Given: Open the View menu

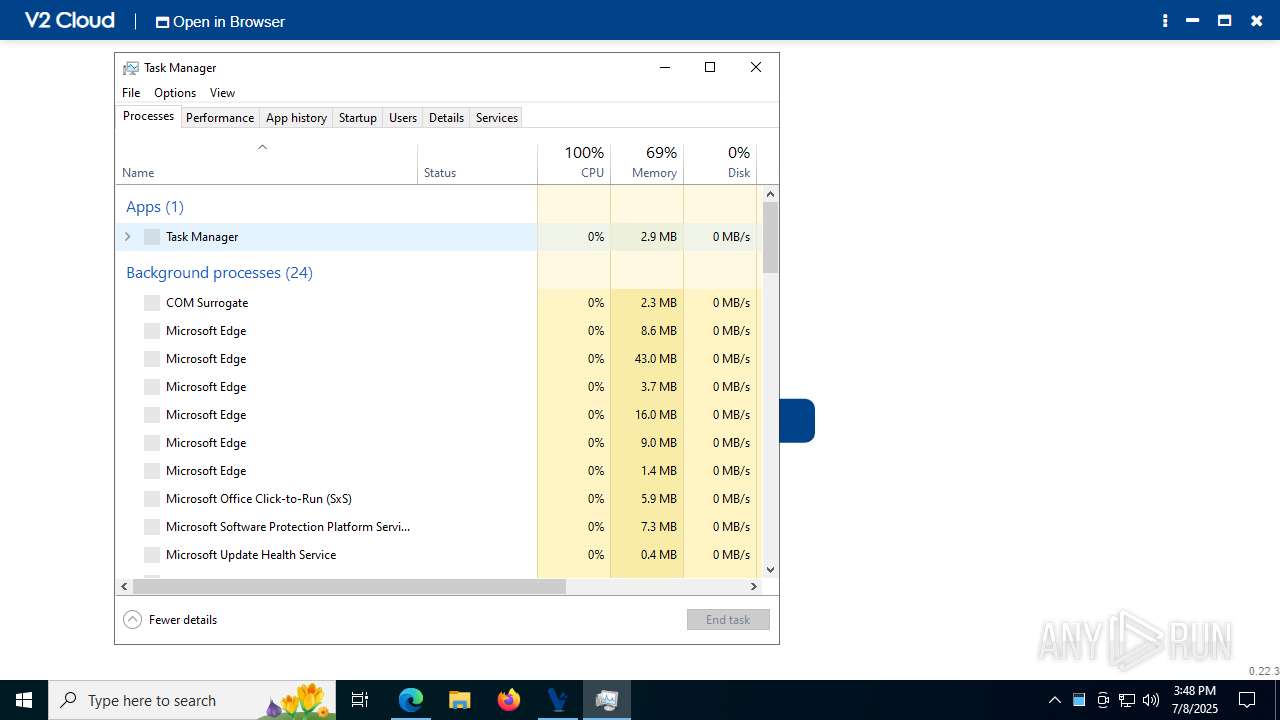Looking at the screenshot, I should tap(222, 93).
